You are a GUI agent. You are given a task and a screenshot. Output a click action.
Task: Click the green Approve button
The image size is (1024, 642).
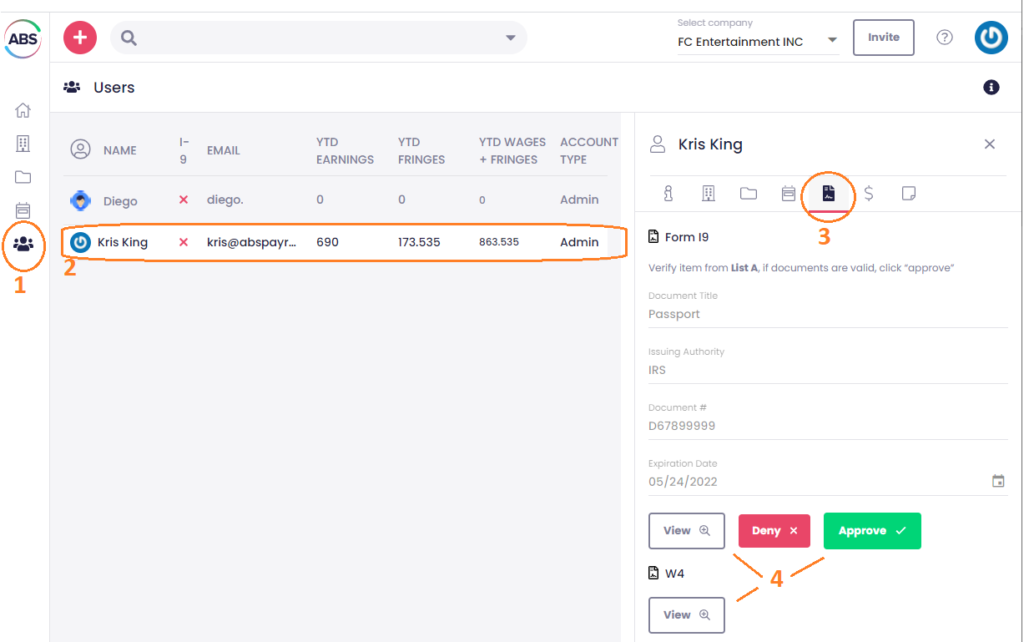(872, 531)
